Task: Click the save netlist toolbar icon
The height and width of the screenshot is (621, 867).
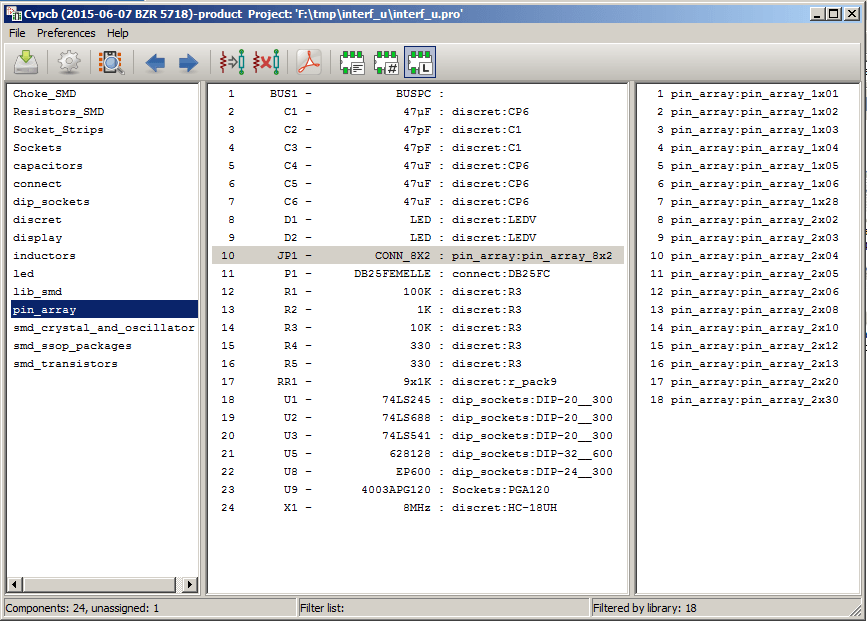Action: pos(26,63)
